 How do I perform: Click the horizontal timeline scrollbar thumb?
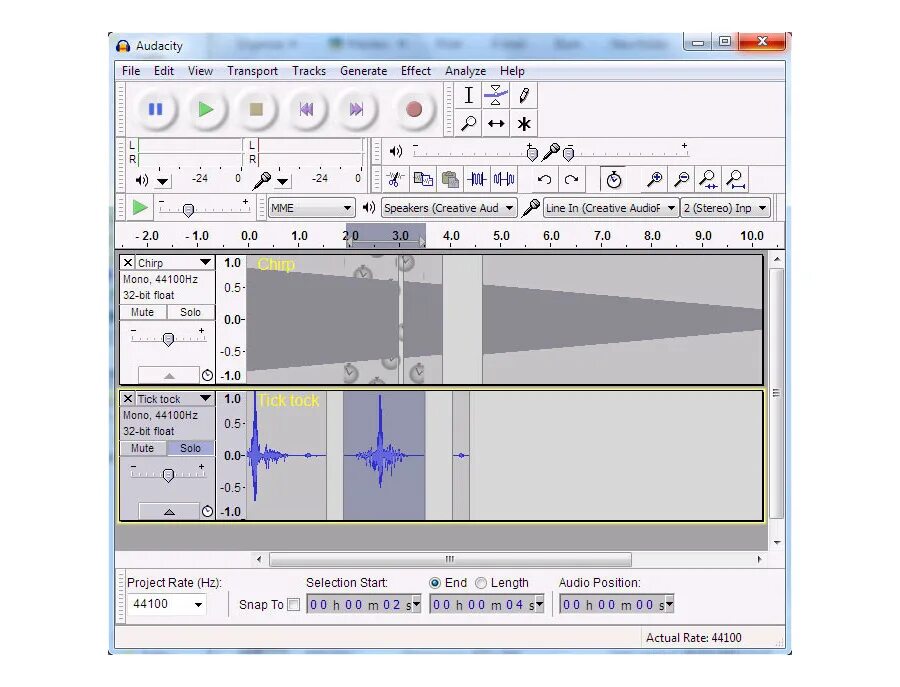click(x=450, y=559)
